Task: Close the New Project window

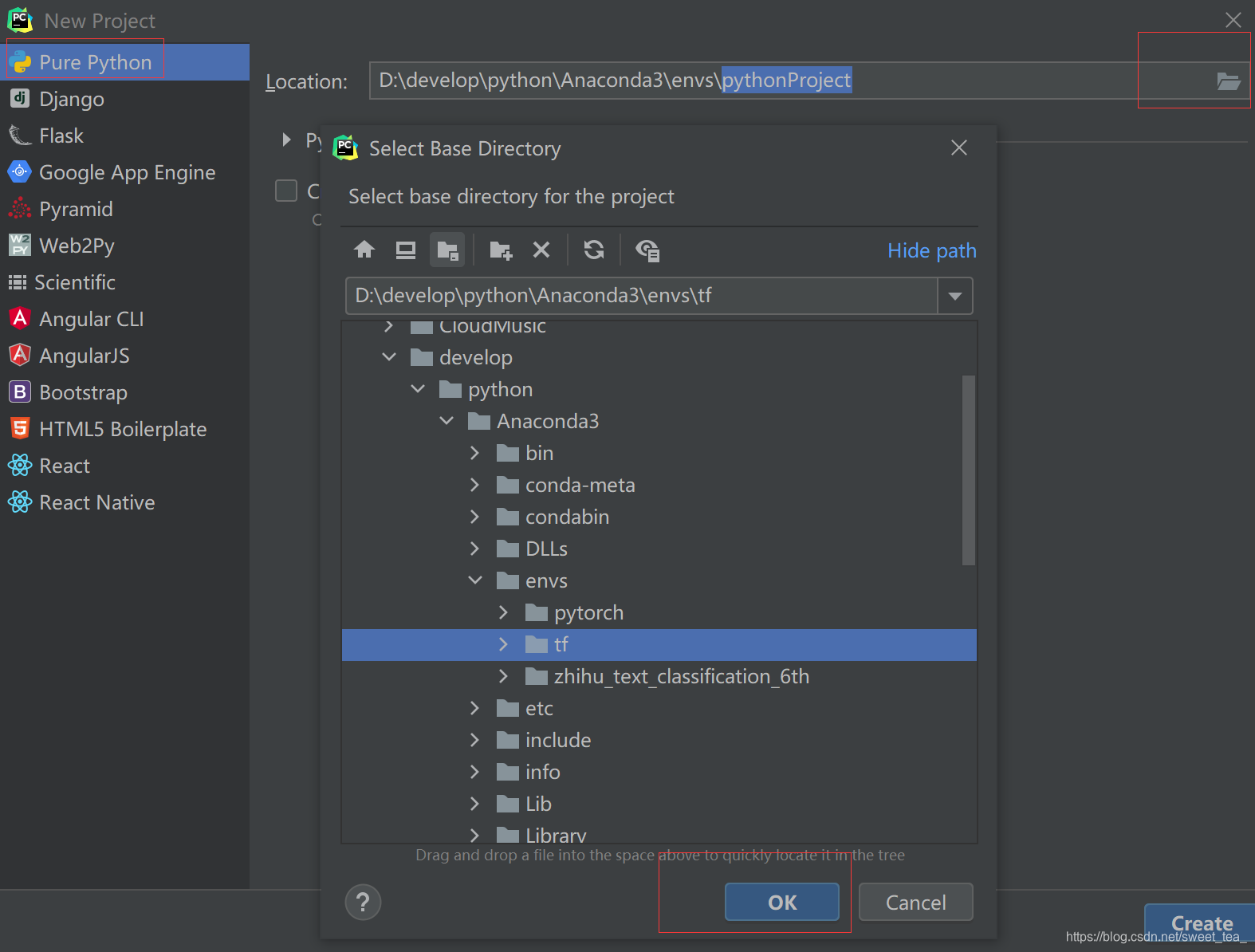Action: (1233, 20)
